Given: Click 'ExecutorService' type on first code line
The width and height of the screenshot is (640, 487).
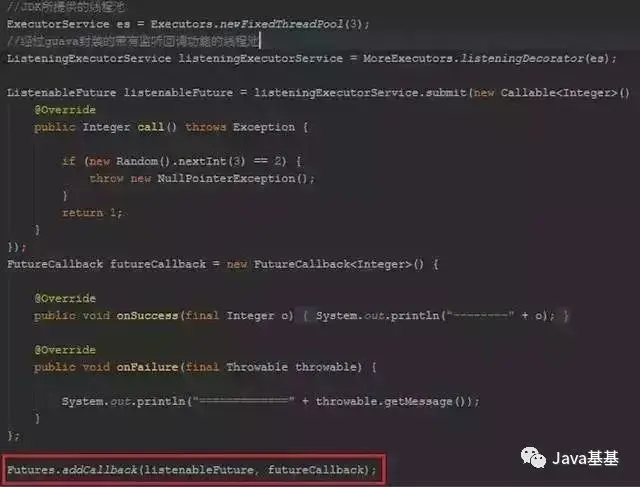Looking at the screenshot, I should (x=58, y=24).
